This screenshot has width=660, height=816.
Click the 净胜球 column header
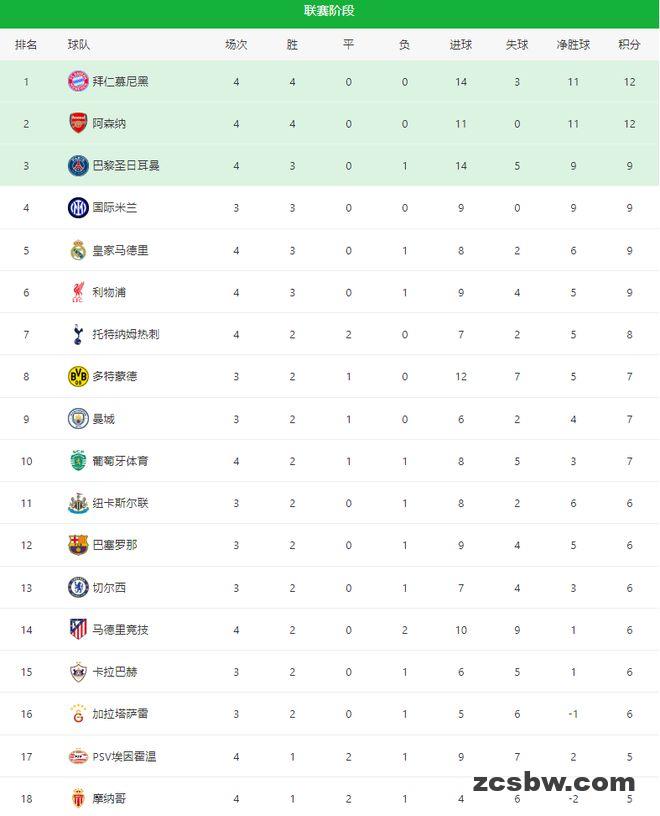click(x=573, y=45)
